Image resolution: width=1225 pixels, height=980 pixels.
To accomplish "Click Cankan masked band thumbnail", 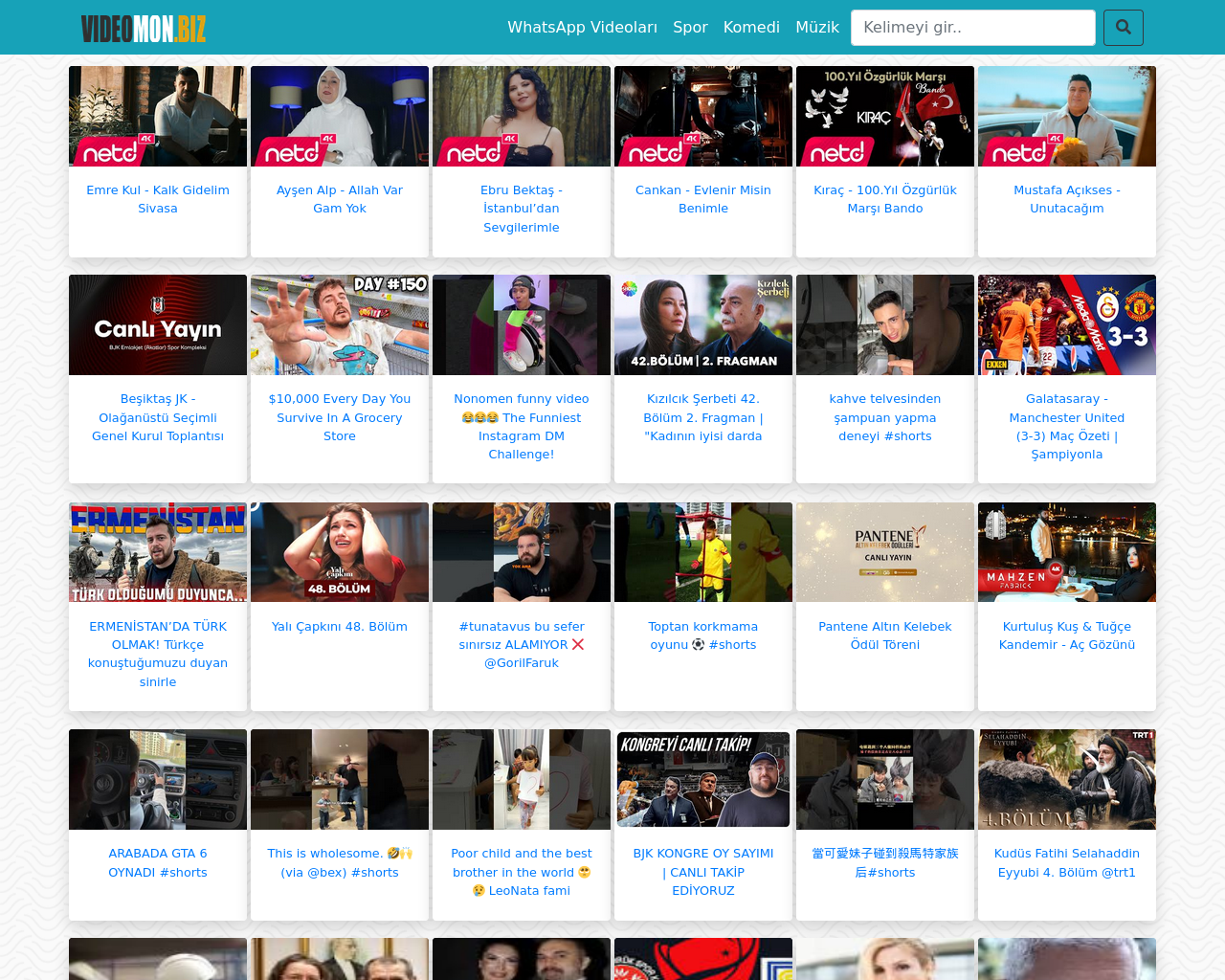I will [x=703, y=116].
